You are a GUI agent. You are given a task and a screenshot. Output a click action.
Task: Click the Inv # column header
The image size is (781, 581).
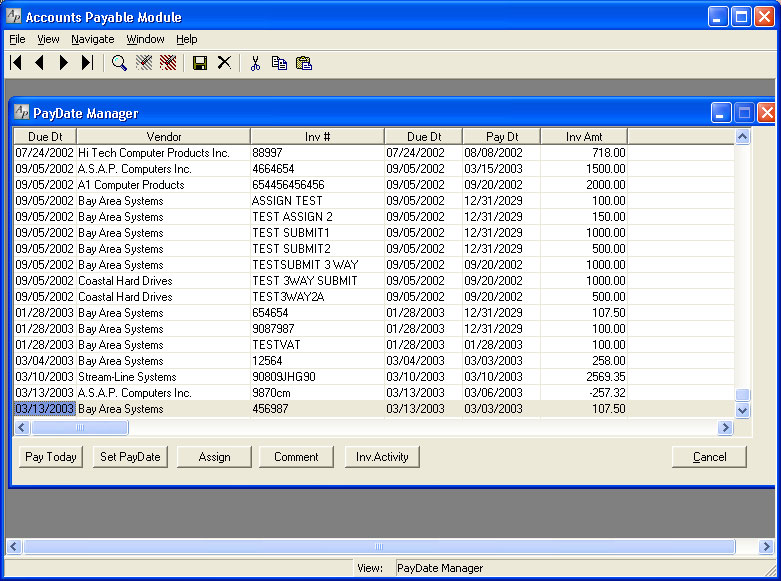tap(317, 137)
